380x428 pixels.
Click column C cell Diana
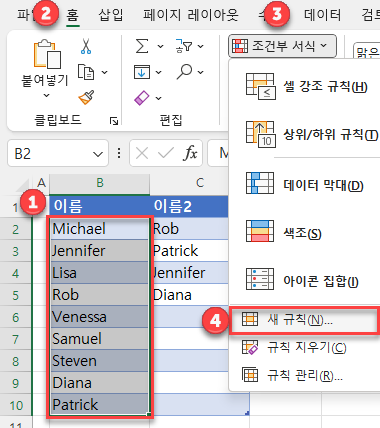click(189, 295)
